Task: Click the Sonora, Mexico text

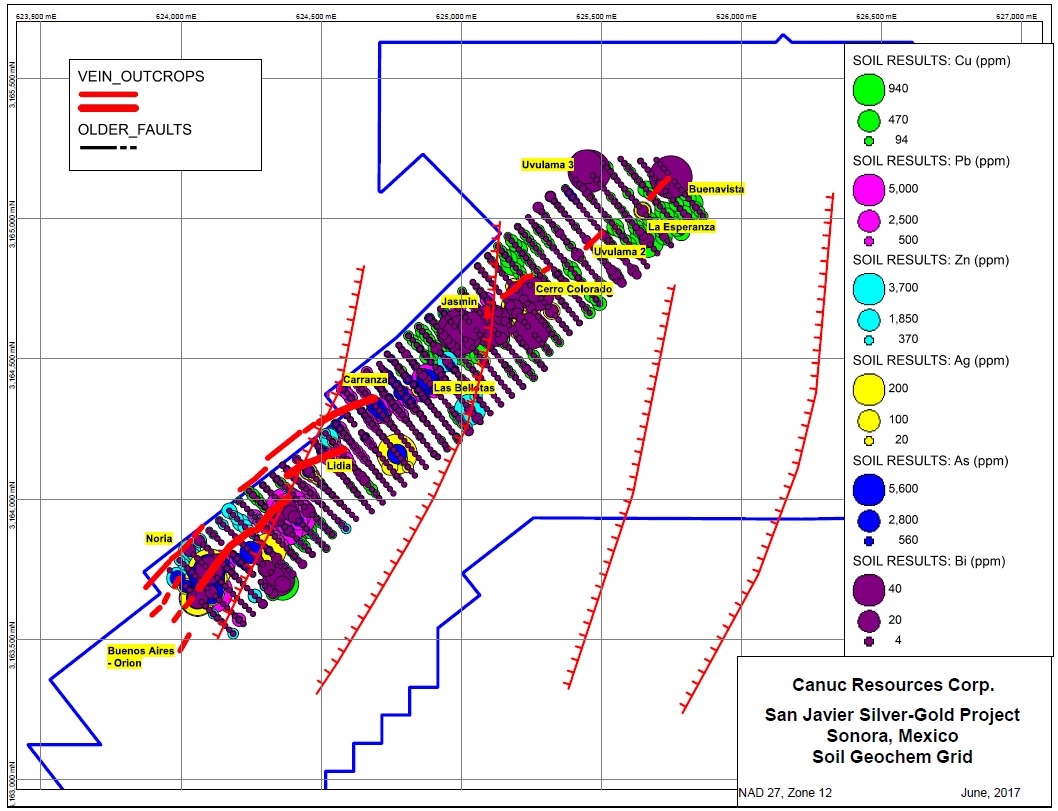Action: (892, 735)
